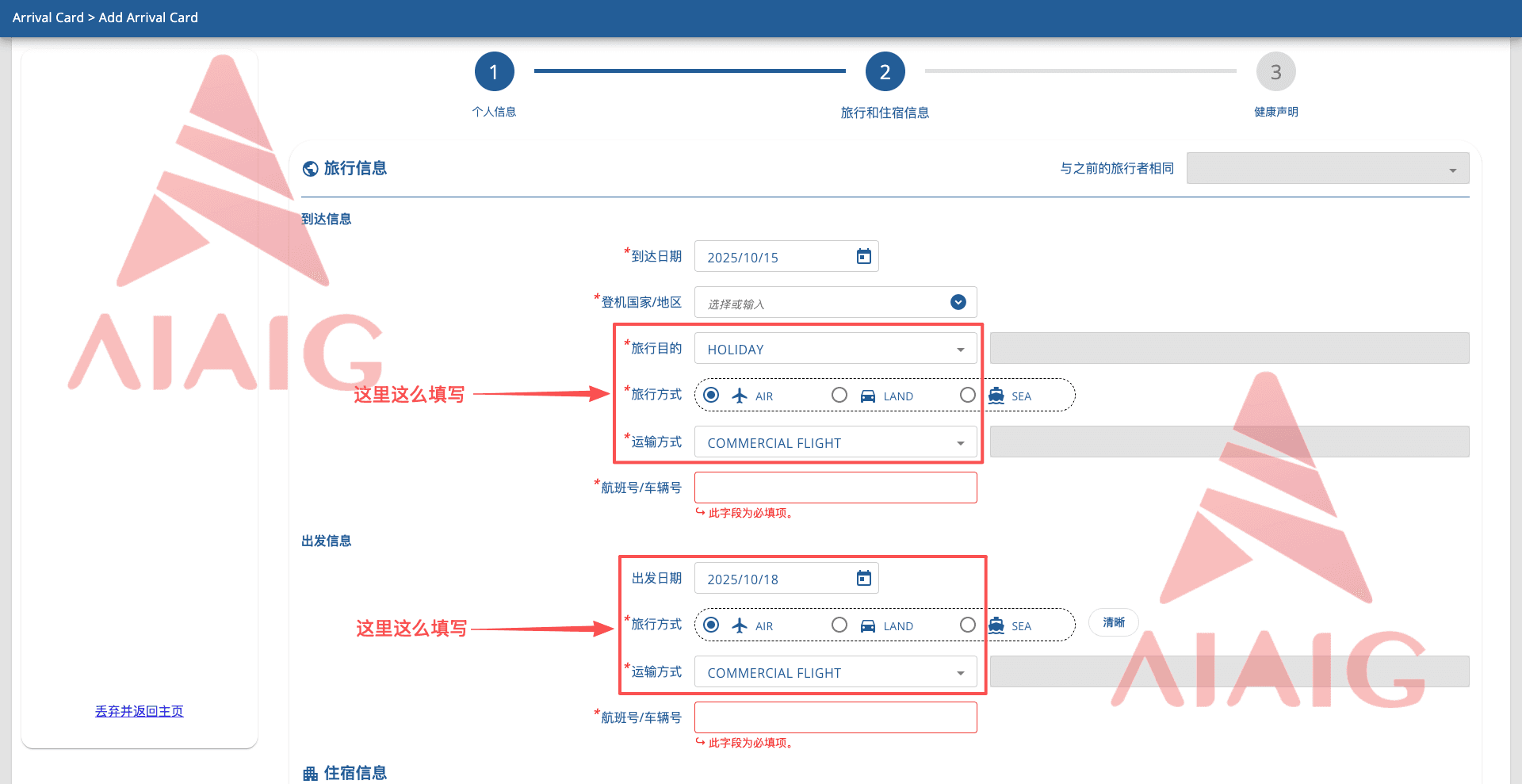Click the building icon beside 住宿信息

pyautogui.click(x=311, y=774)
